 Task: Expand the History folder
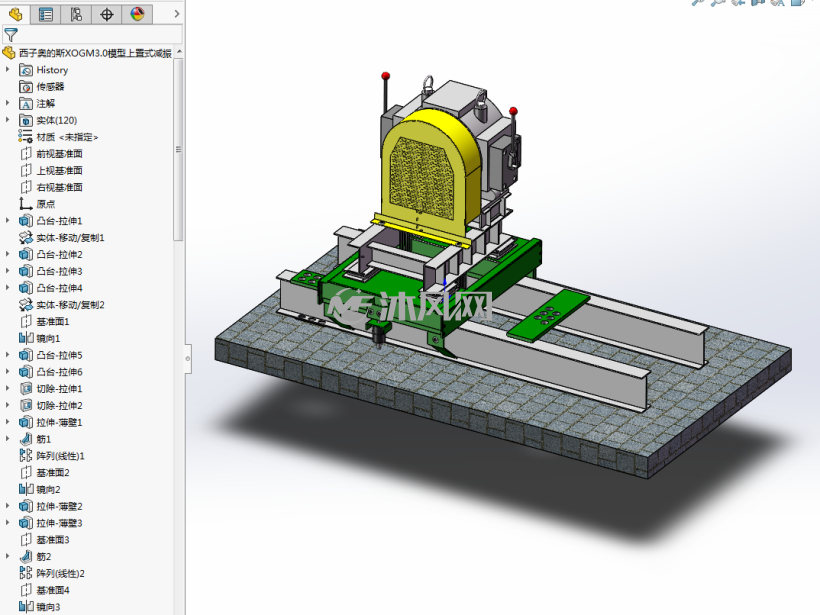(x=7, y=70)
